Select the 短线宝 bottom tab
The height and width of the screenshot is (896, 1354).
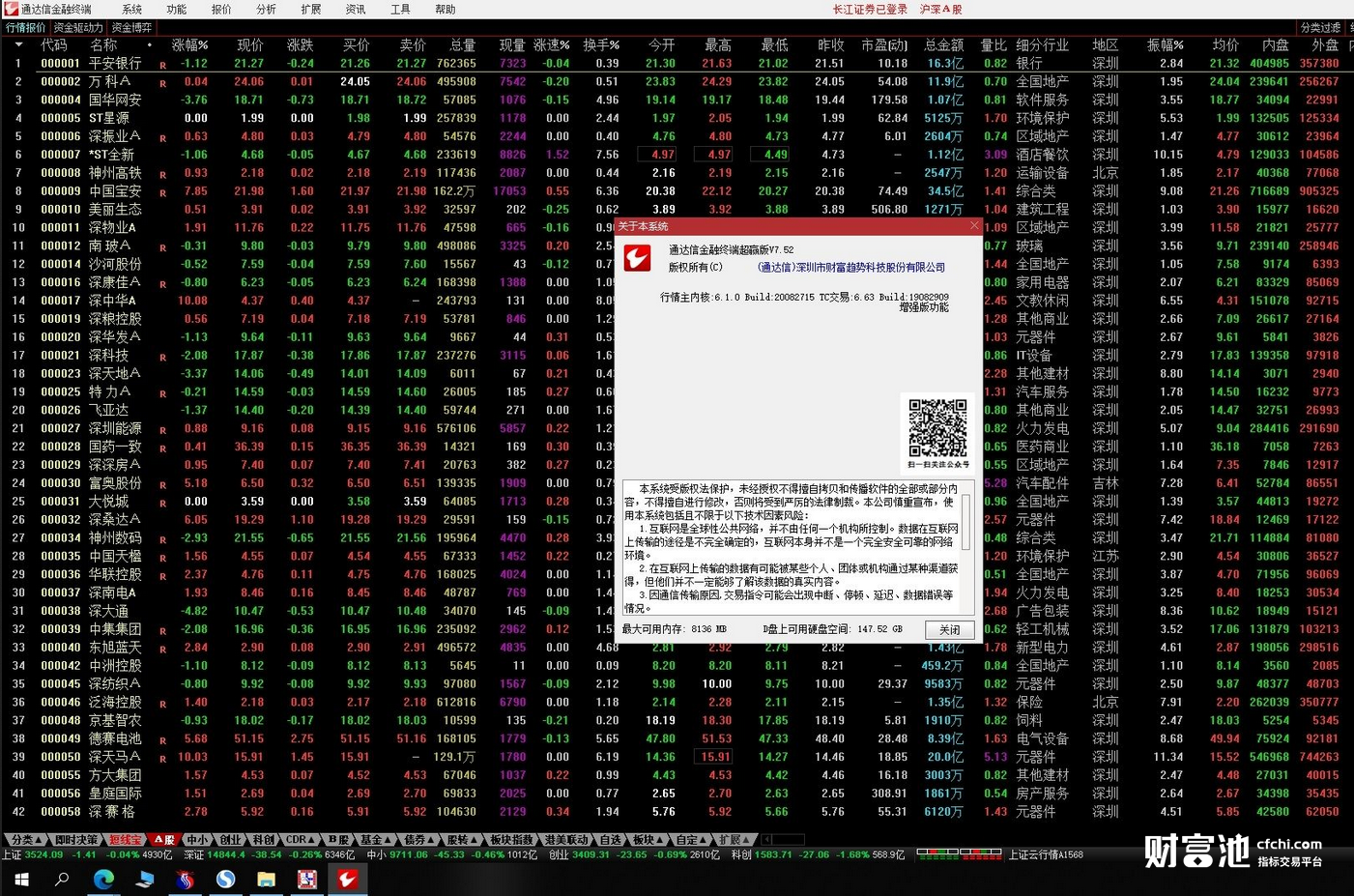[125, 840]
